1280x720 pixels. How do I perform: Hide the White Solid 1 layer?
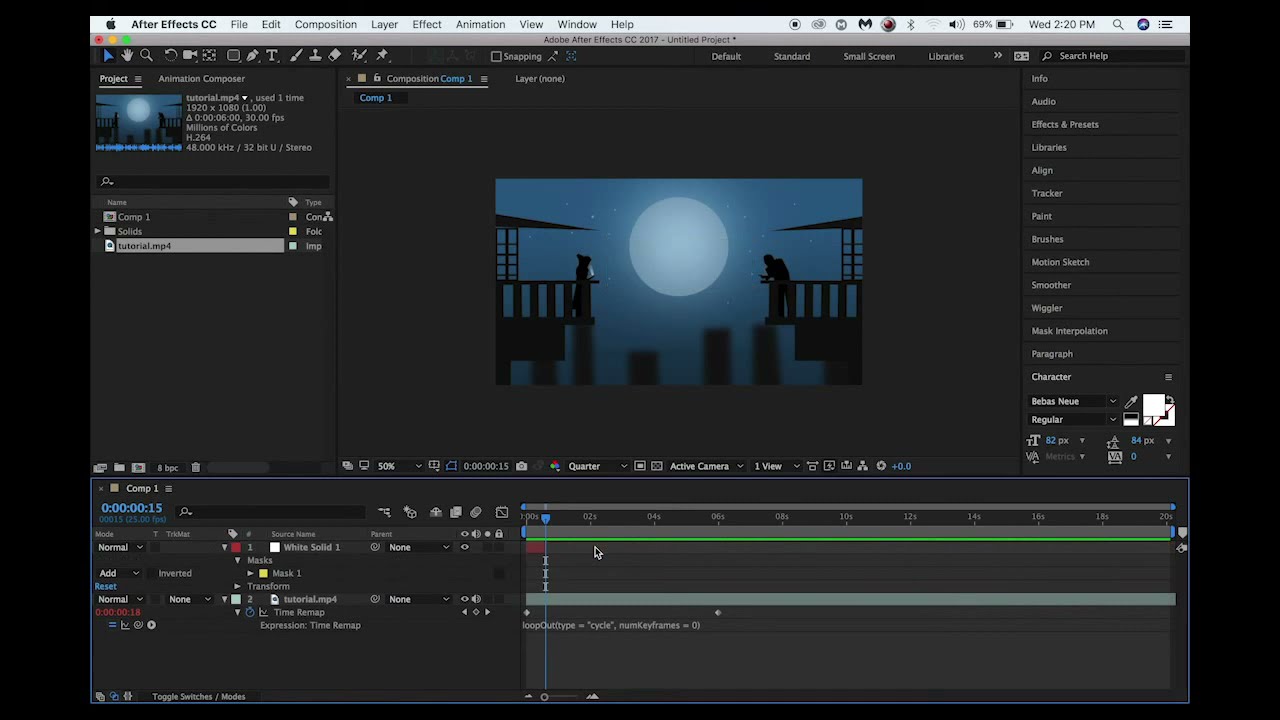pos(464,547)
